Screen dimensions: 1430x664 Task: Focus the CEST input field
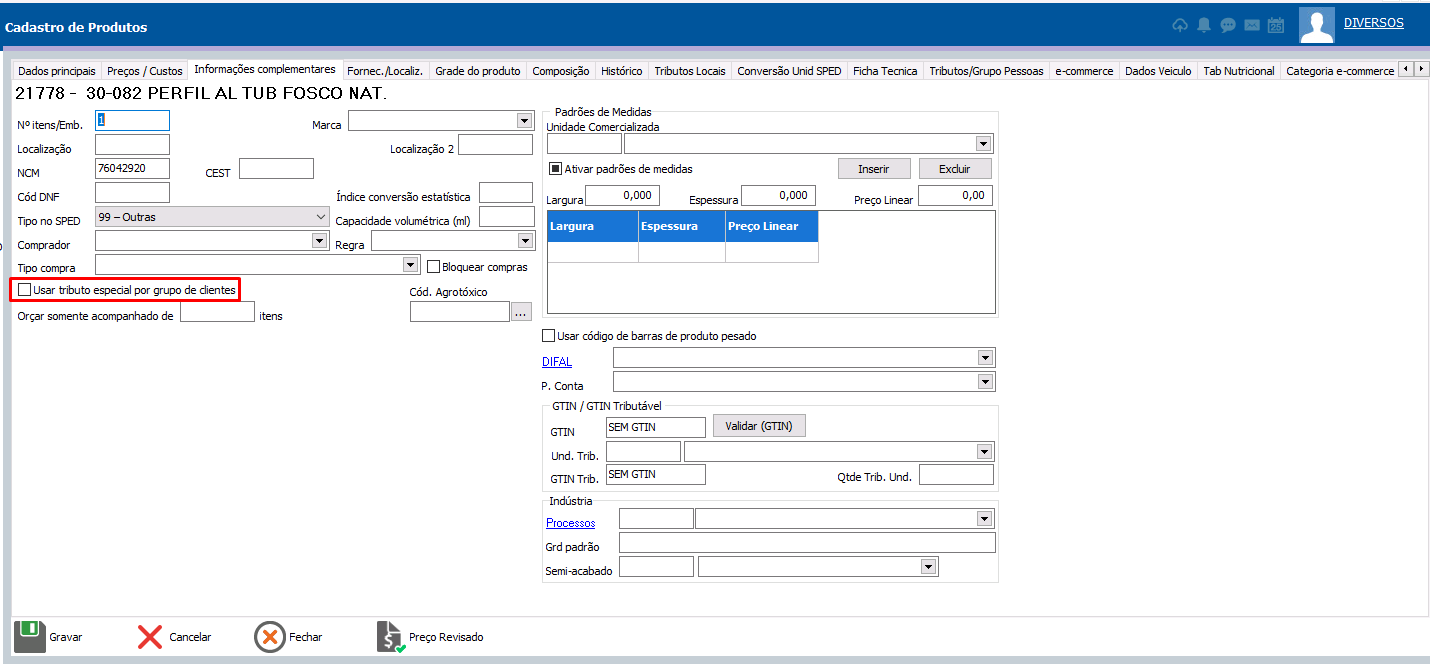[x=277, y=169]
